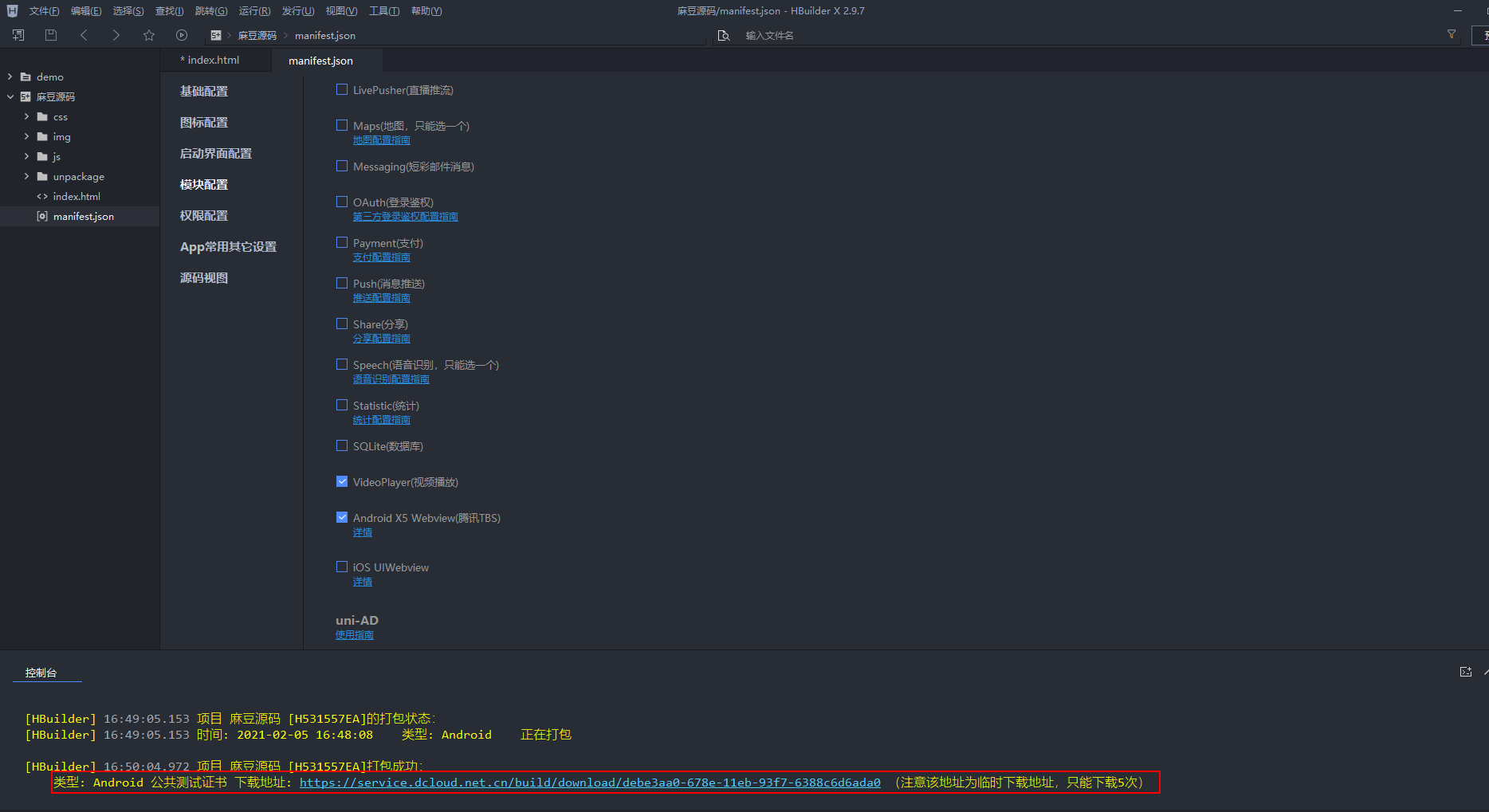Click 麻豆源码 in the breadcrumb path

coord(257,35)
